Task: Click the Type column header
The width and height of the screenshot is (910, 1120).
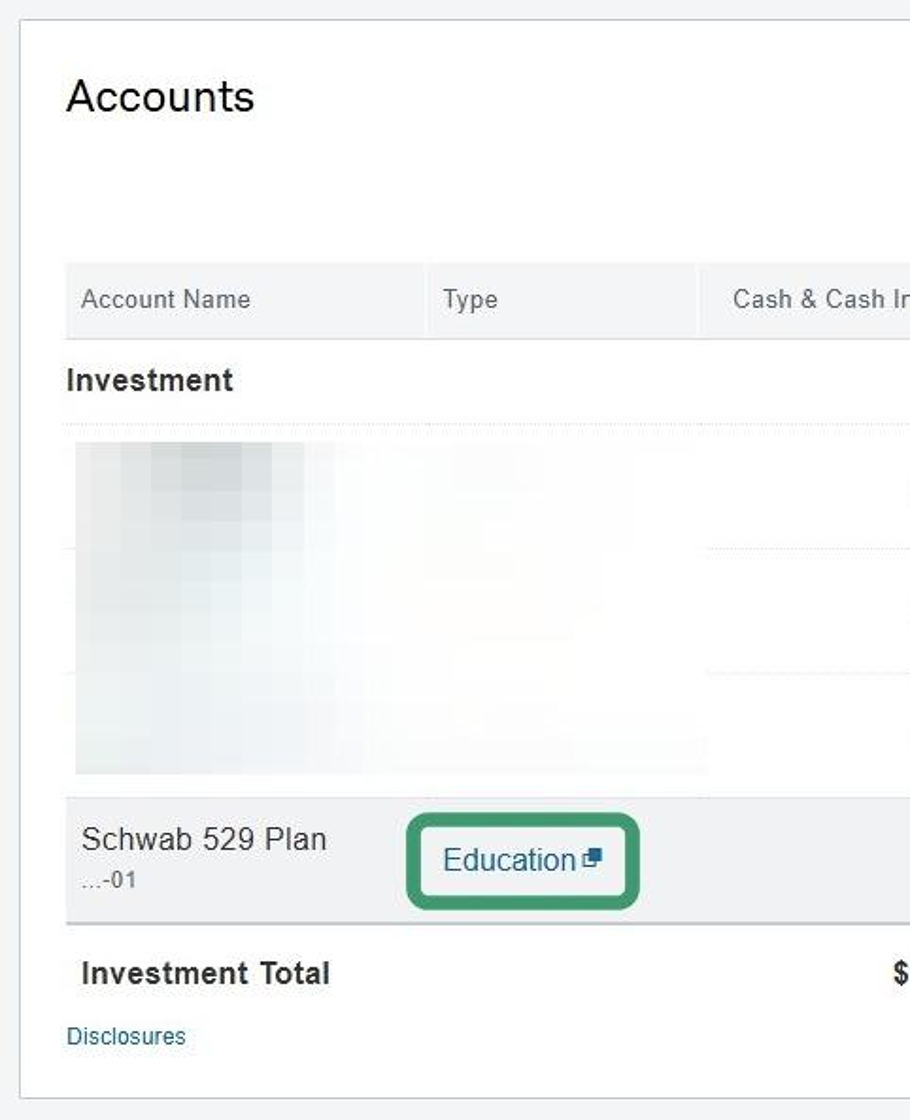Action: pyautogui.click(x=470, y=300)
